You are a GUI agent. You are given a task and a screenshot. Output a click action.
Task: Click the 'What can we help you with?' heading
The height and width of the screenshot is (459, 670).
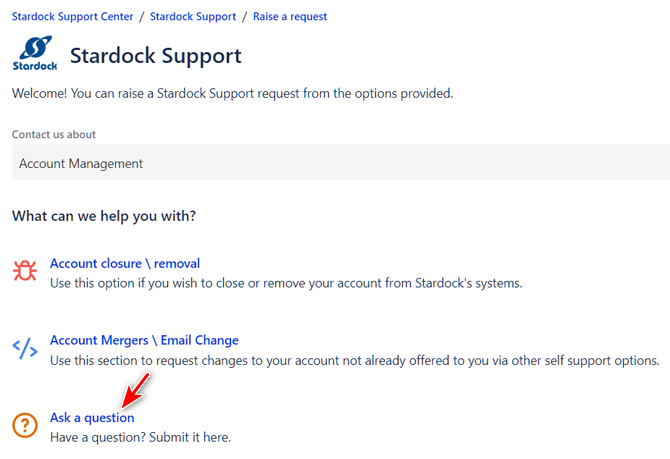click(104, 216)
